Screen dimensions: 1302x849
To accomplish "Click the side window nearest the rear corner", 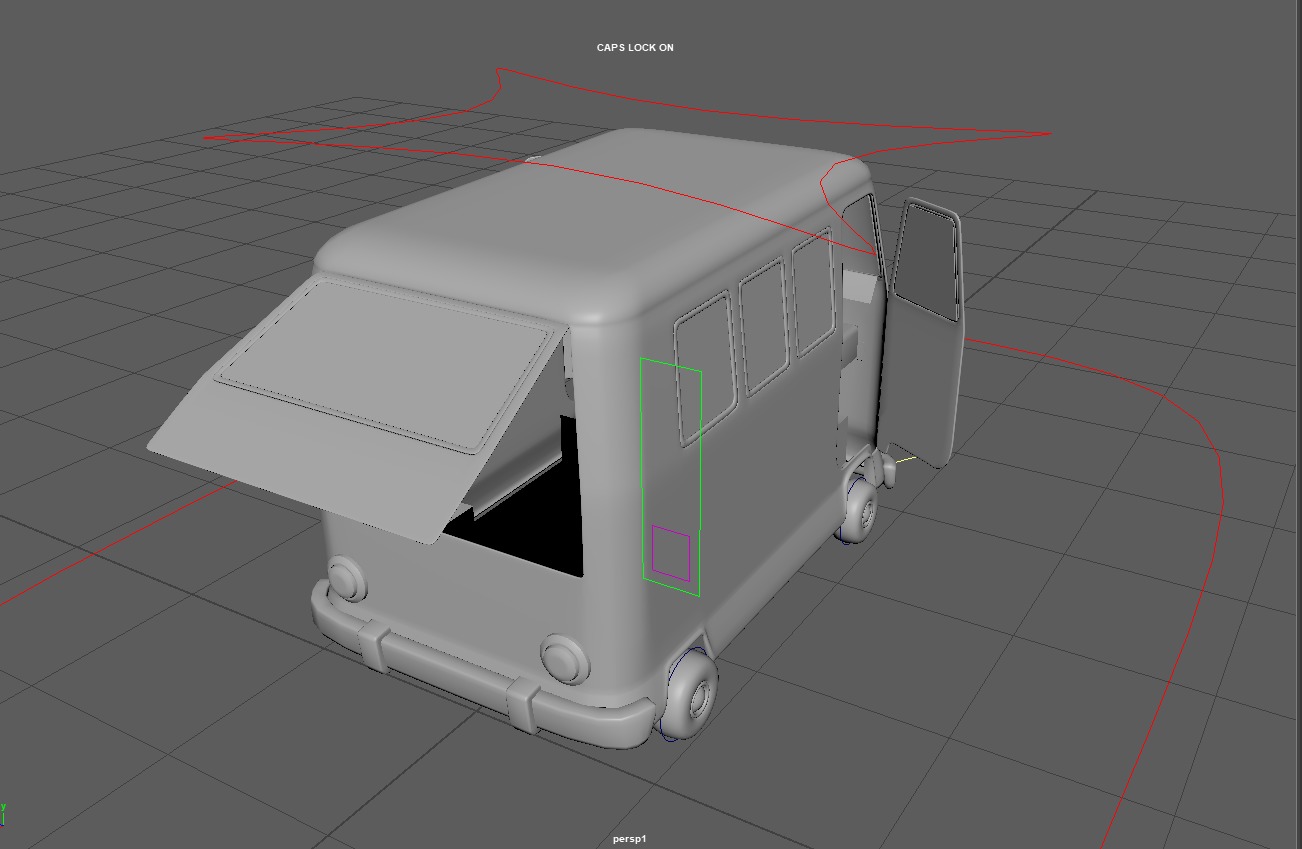I will click(x=706, y=368).
